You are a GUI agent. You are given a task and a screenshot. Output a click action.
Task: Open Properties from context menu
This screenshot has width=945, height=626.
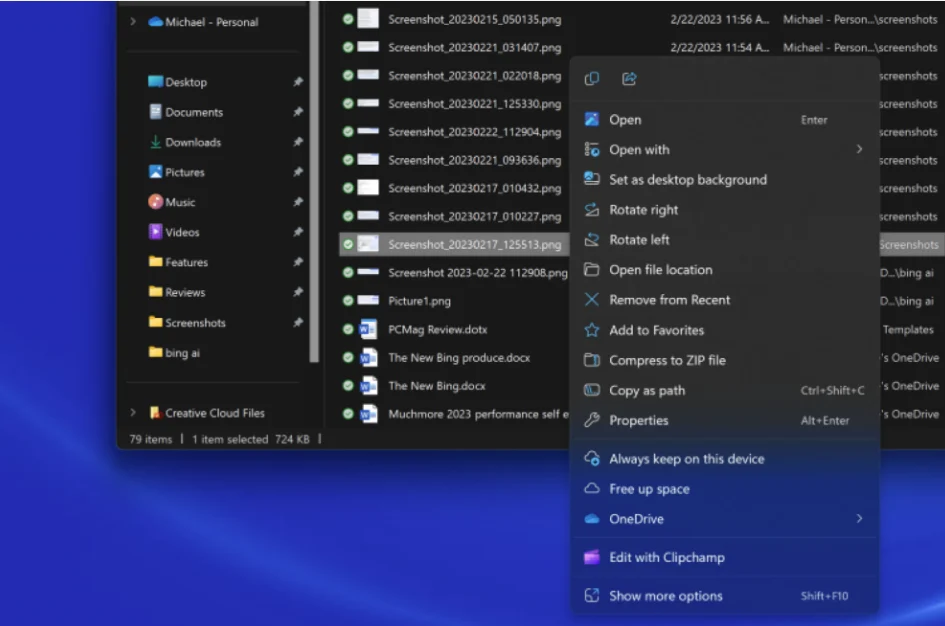[724, 421]
